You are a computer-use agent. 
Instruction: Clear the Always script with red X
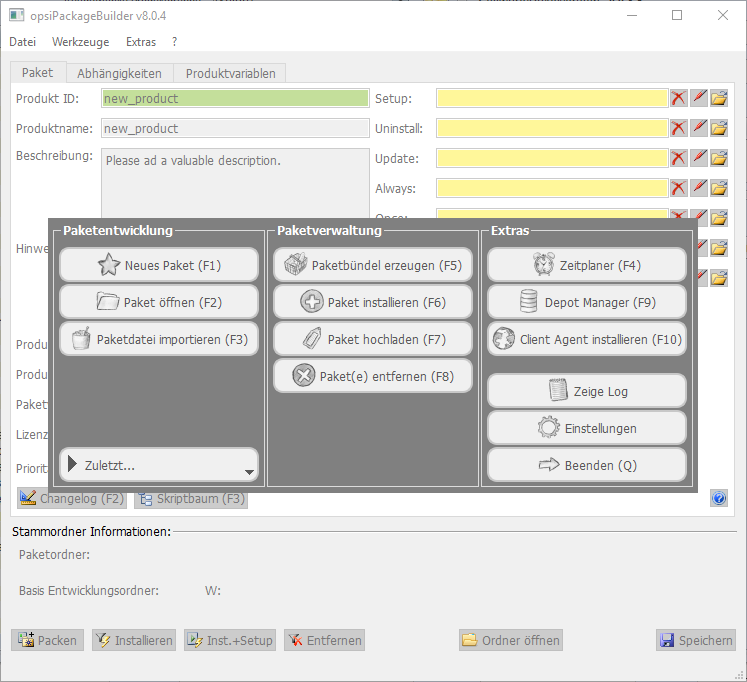[679, 188]
